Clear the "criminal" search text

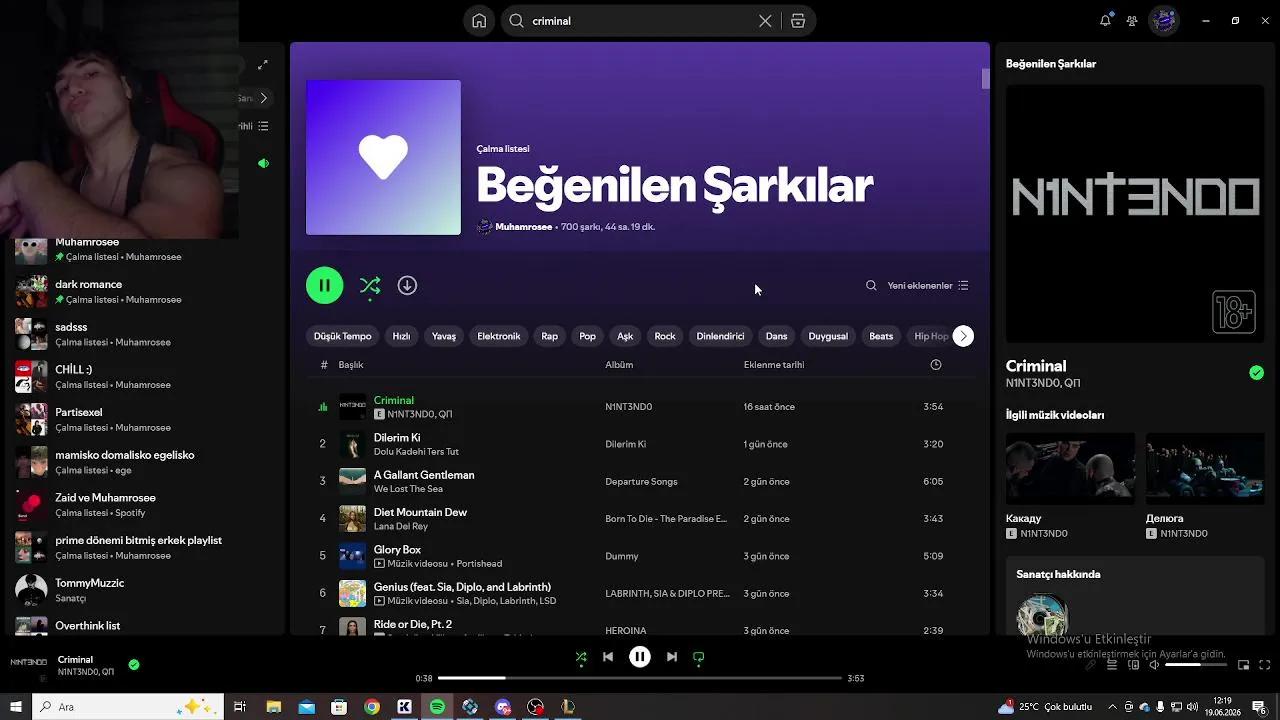(765, 21)
